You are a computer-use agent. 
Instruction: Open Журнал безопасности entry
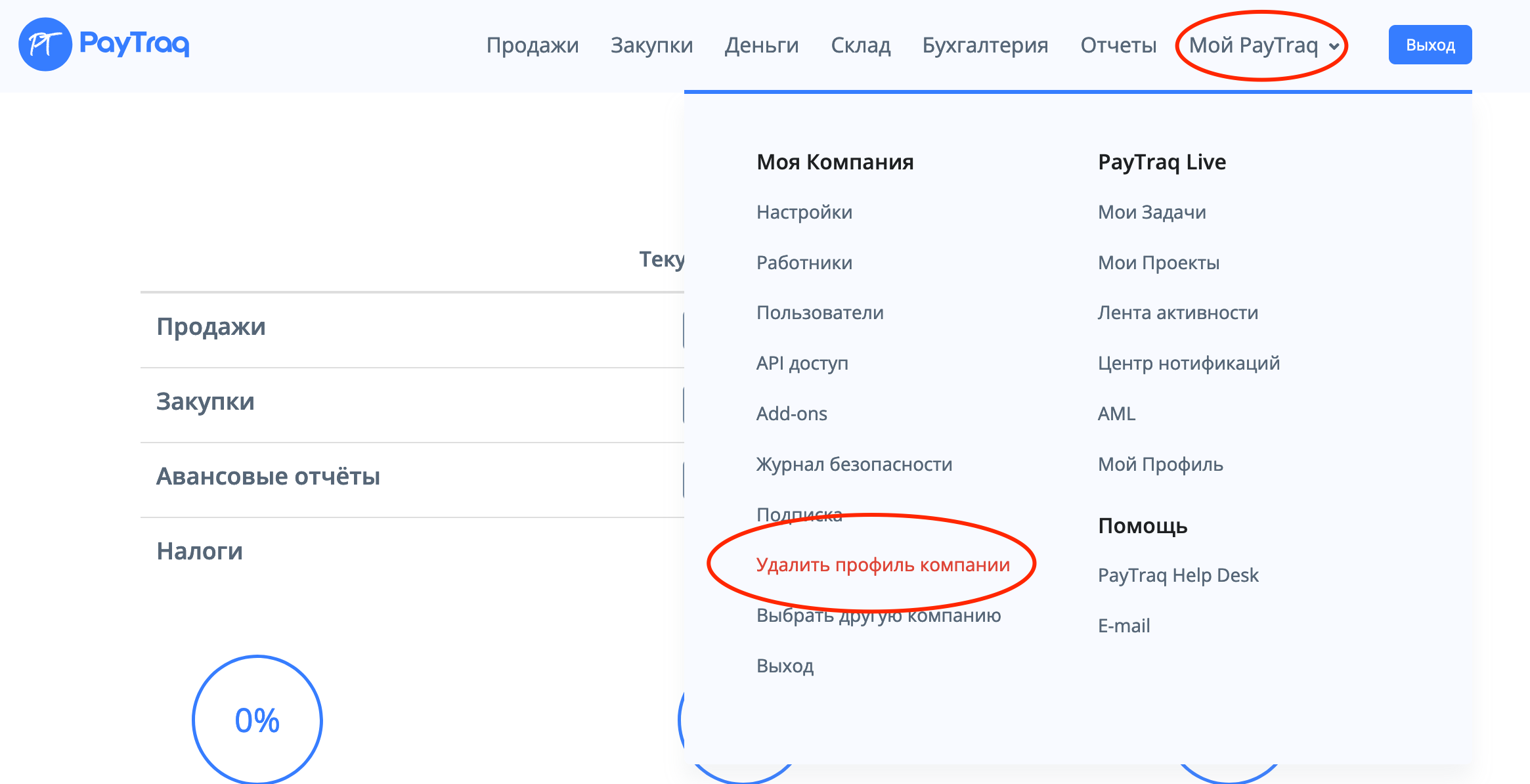[854, 464]
